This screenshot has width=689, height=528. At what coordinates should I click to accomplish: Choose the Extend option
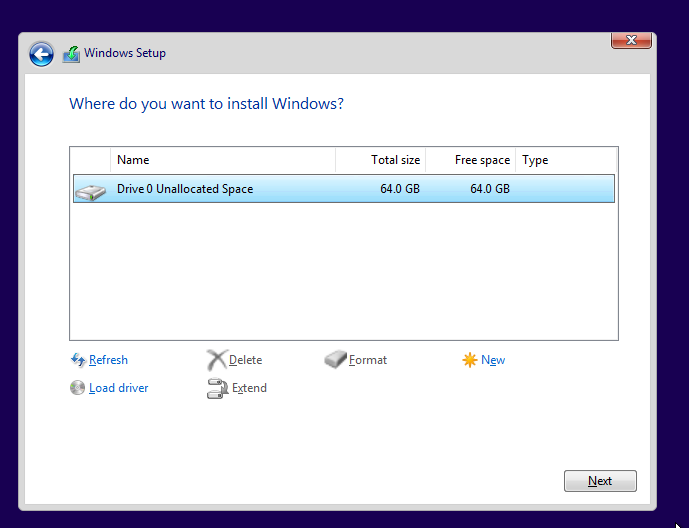[x=249, y=388]
